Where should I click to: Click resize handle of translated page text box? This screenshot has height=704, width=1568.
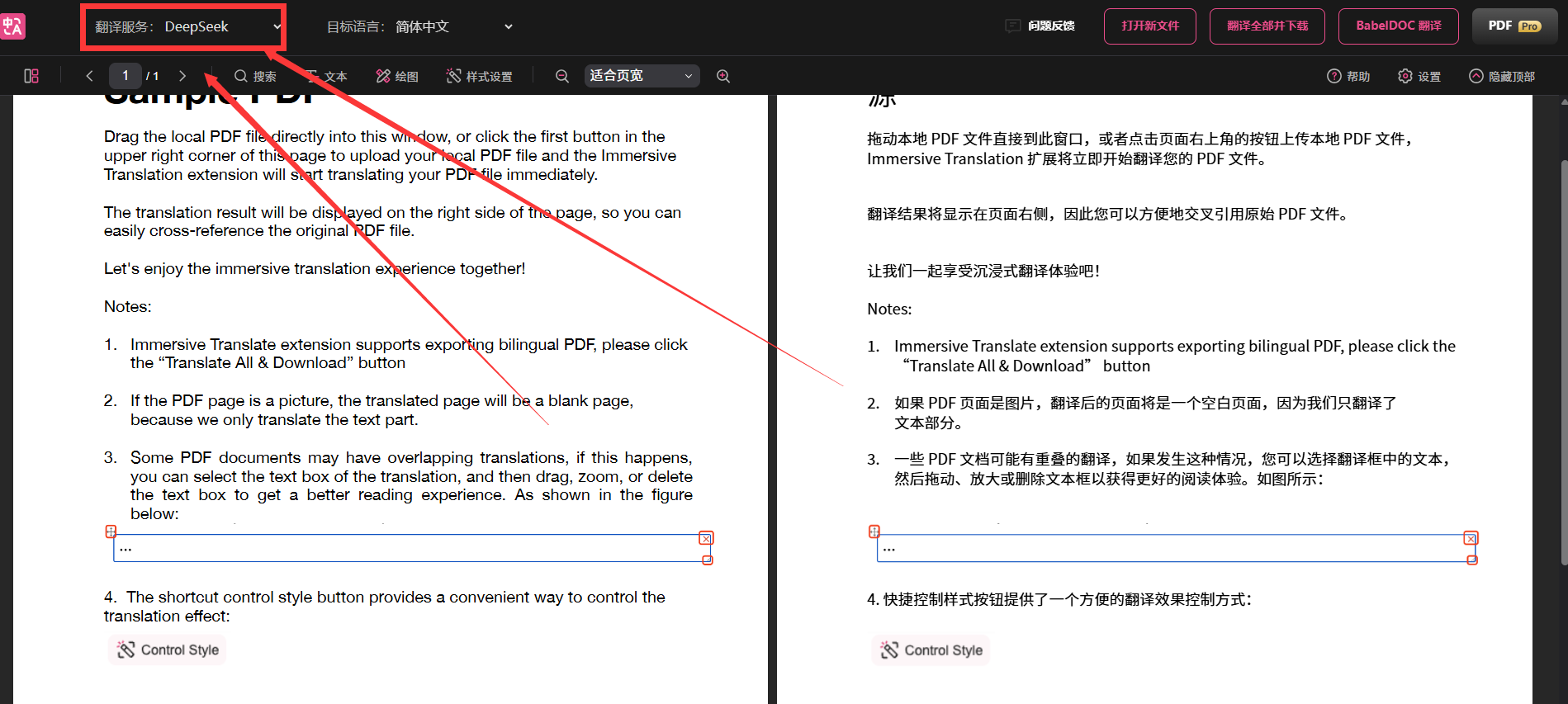tap(1472, 560)
